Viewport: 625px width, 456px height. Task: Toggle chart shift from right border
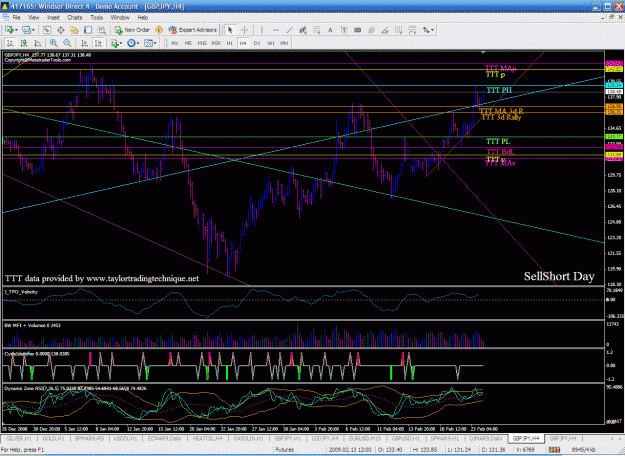pos(98,43)
